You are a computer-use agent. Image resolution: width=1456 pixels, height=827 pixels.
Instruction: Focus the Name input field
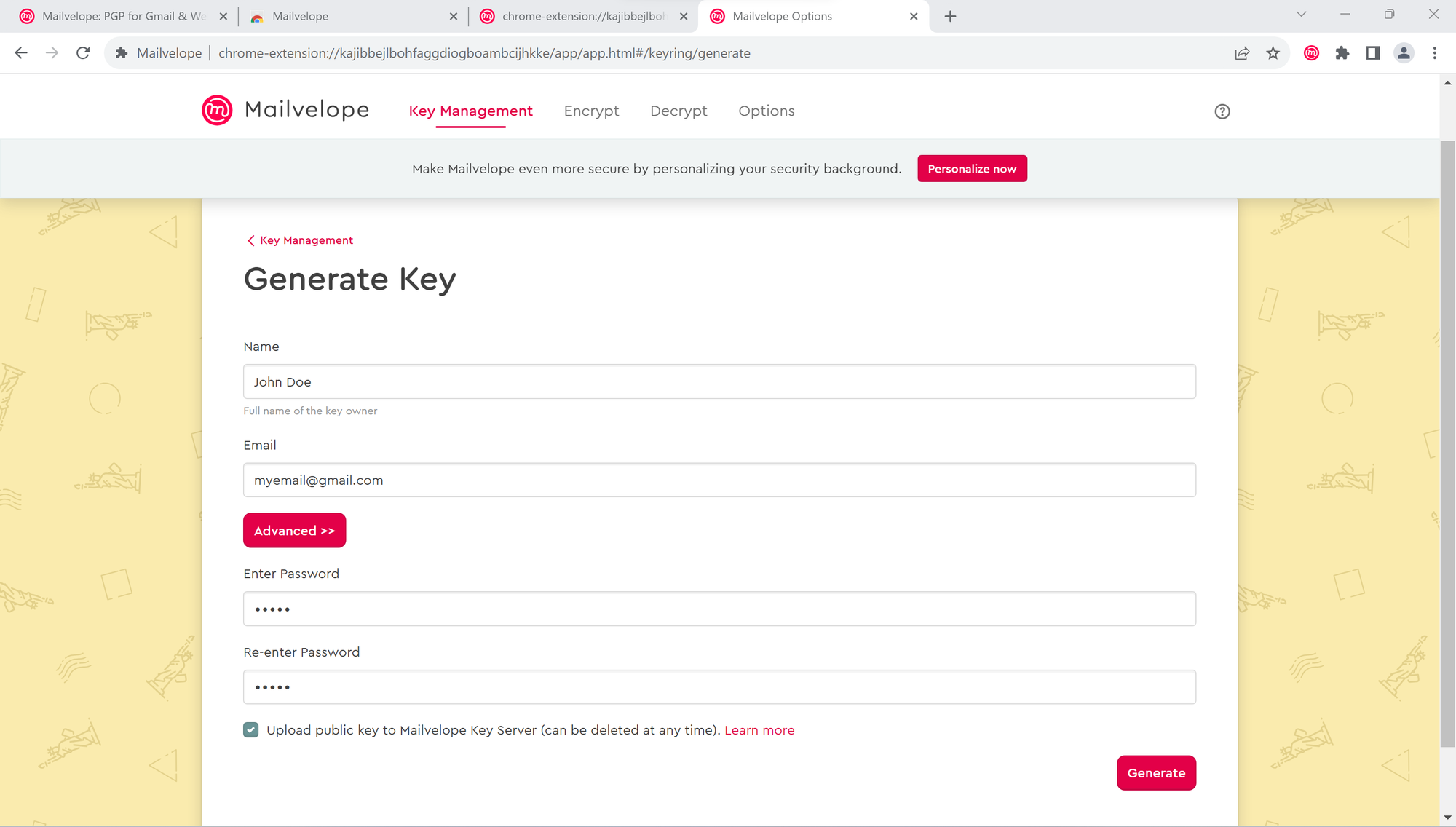719,381
